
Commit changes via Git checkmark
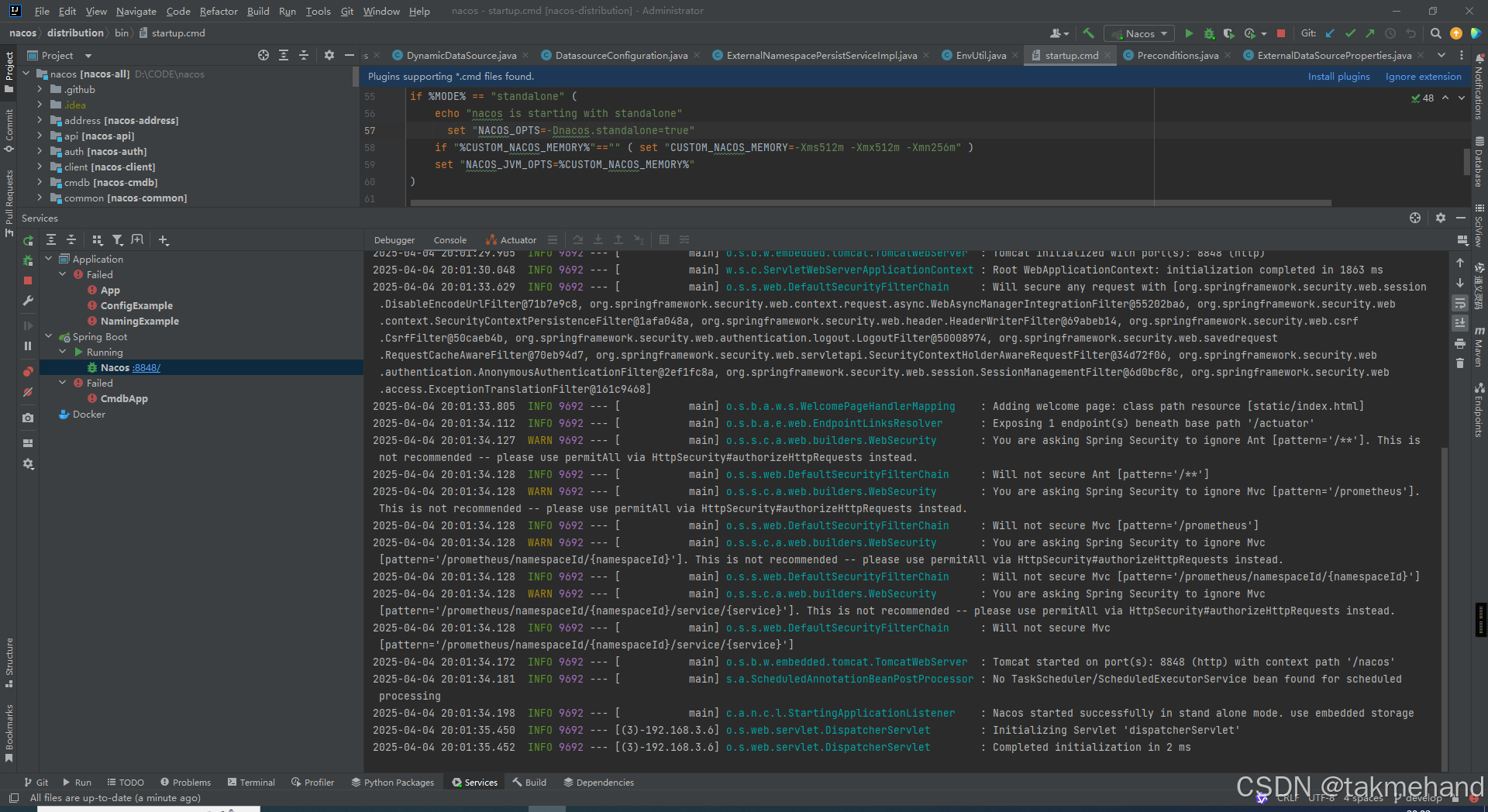point(1350,33)
